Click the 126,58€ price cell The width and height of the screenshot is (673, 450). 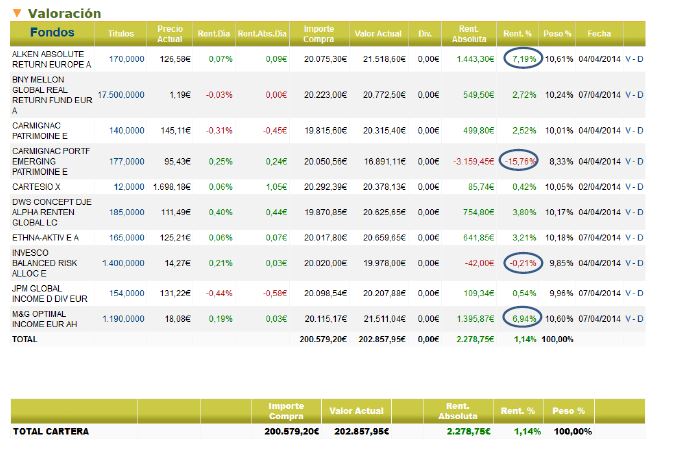click(175, 59)
